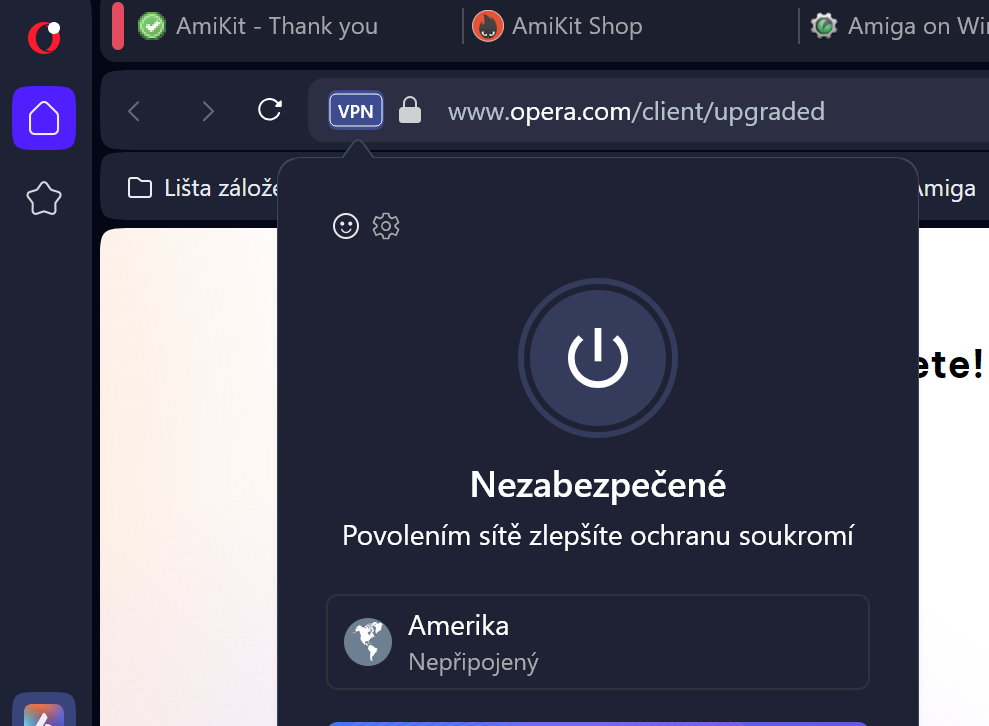
Task: Select the Amiga on Win tab
Action: click(900, 26)
